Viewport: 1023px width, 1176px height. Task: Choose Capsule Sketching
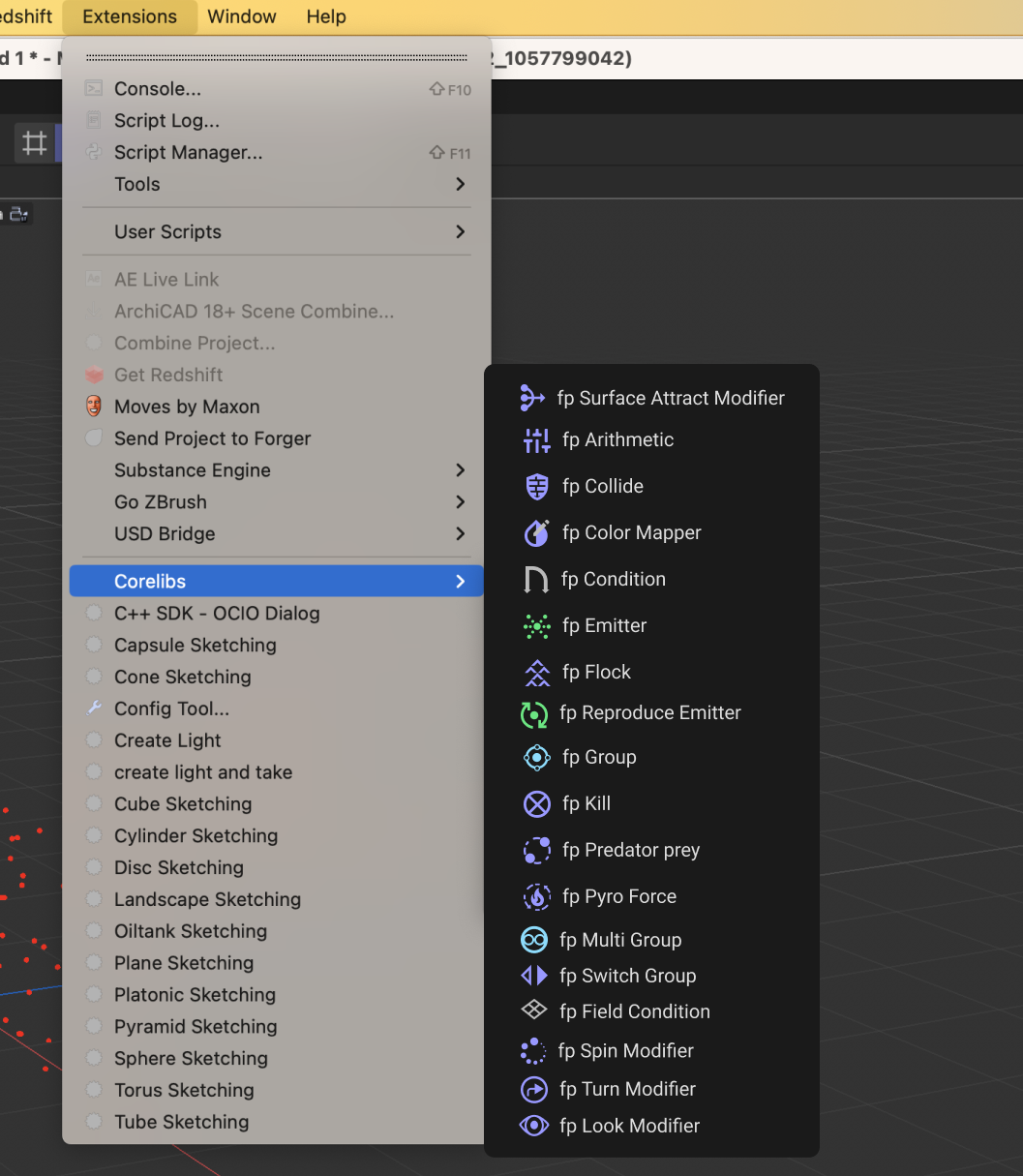pos(277,646)
